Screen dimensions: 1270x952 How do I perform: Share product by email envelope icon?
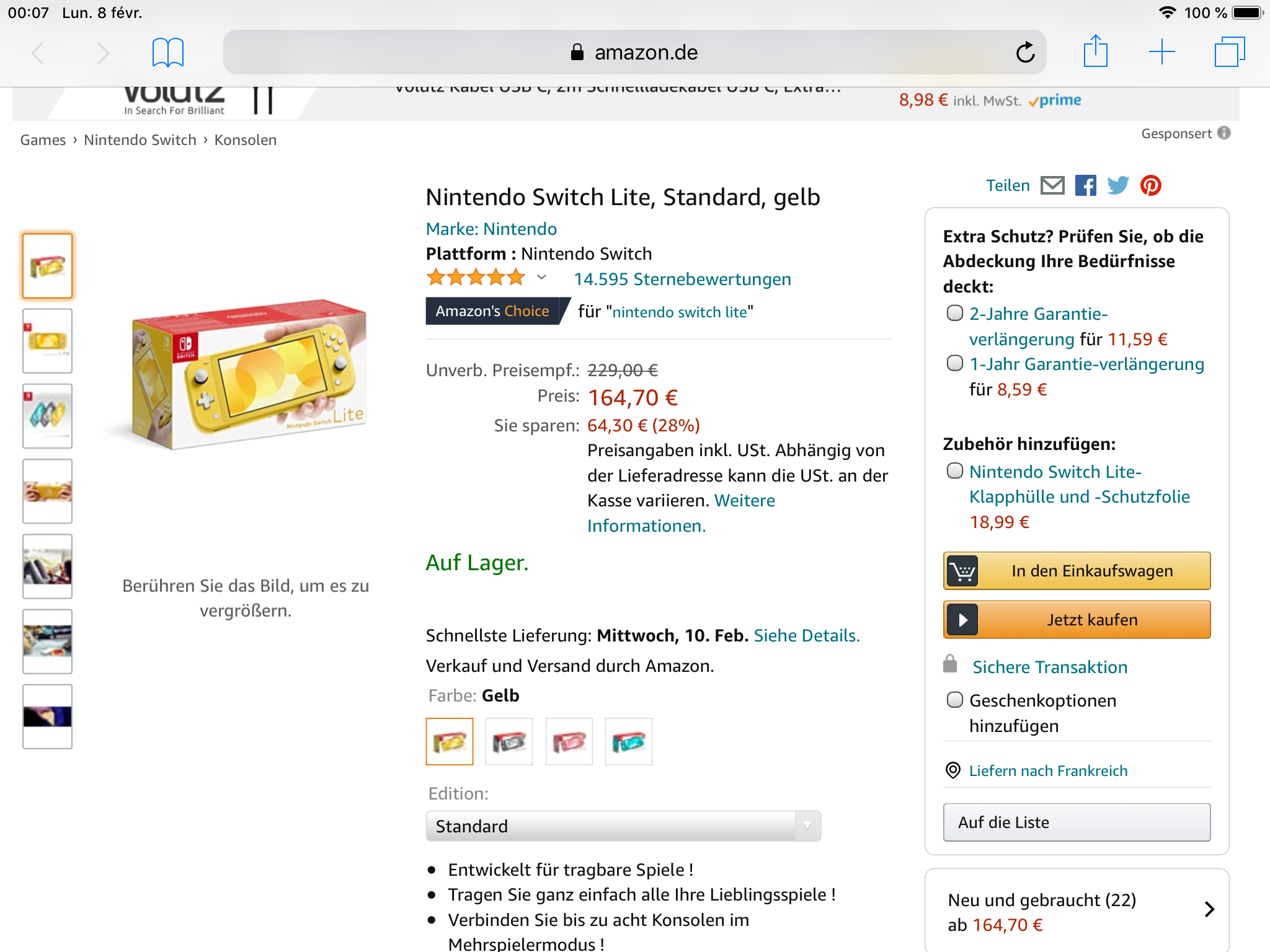tap(1052, 185)
